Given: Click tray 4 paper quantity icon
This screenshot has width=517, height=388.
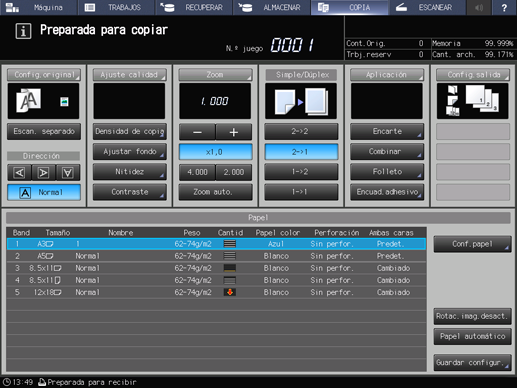Looking at the screenshot, I should (230, 280).
